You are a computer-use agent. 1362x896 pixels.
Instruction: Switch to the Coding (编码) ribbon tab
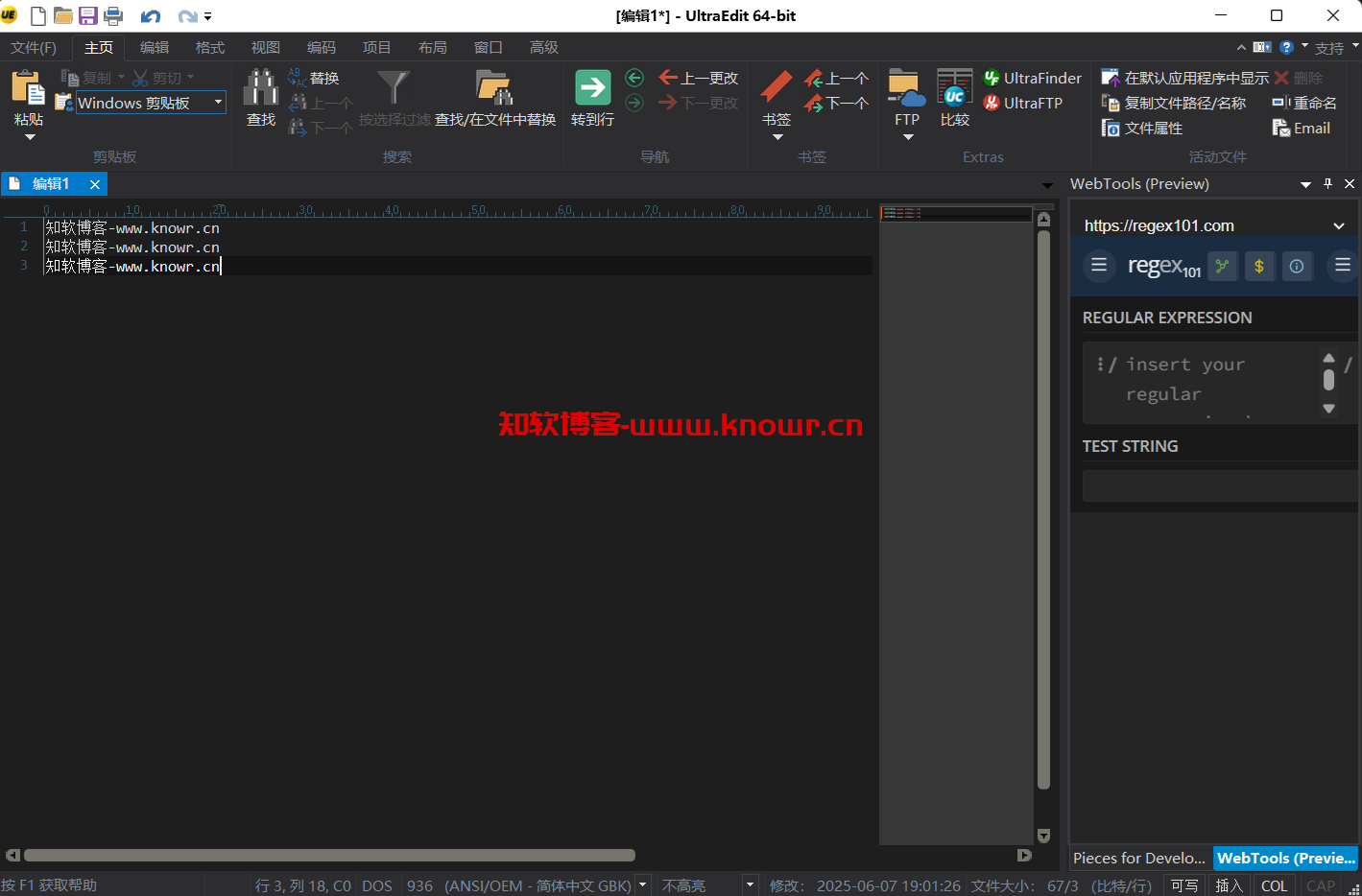(x=321, y=47)
